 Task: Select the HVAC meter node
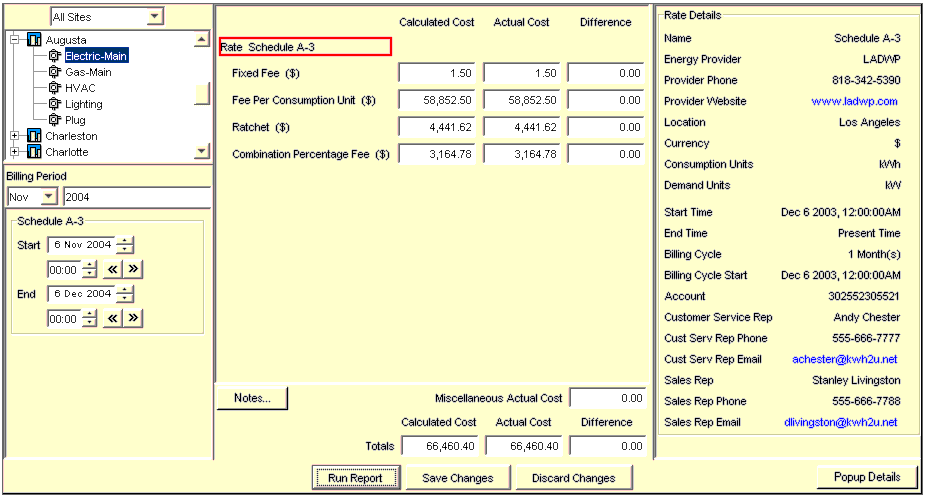coord(80,88)
